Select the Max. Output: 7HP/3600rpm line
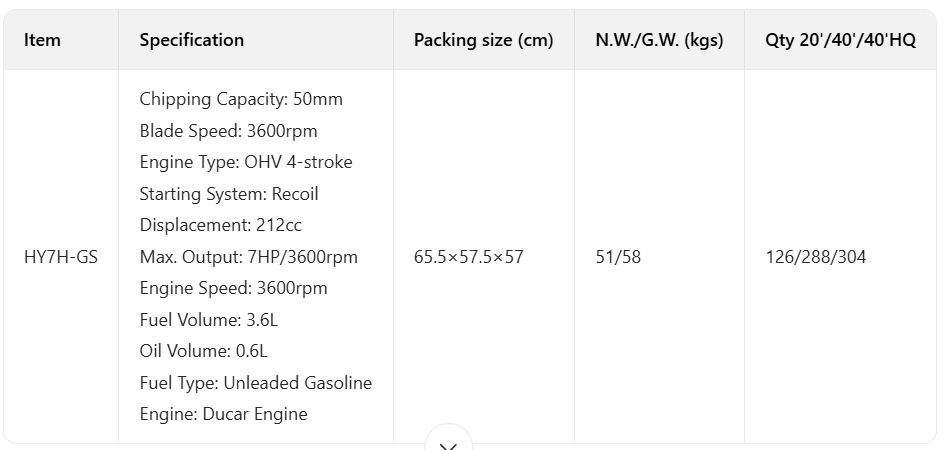The image size is (945, 450). (248, 257)
